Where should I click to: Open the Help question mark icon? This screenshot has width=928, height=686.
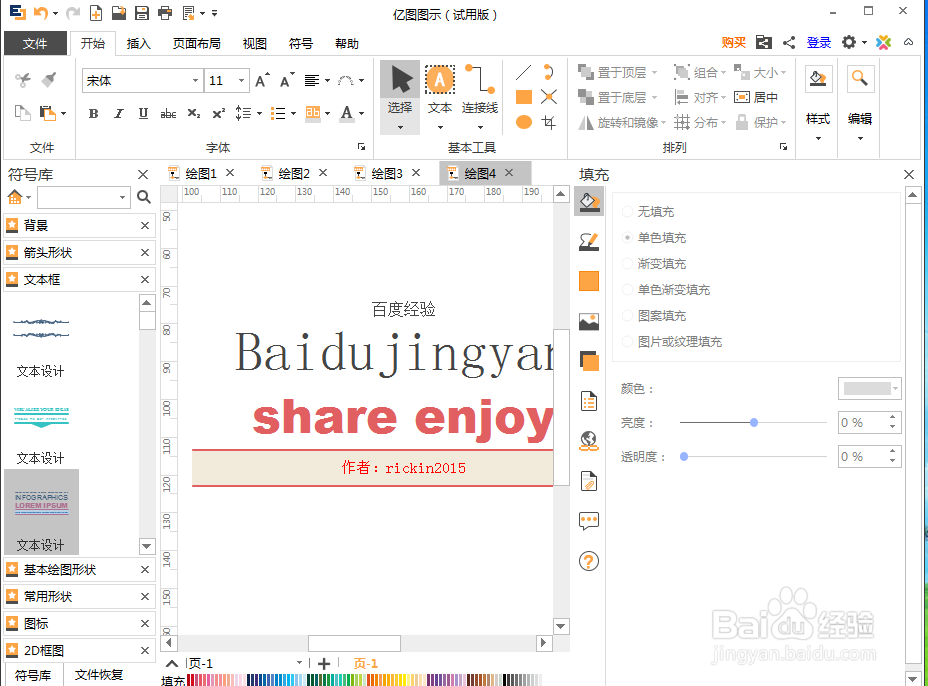tap(589, 561)
